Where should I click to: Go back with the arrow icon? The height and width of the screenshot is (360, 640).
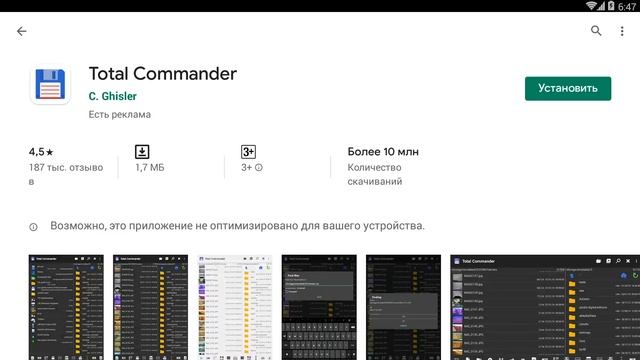pyautogui.click(x=22, y=31)
